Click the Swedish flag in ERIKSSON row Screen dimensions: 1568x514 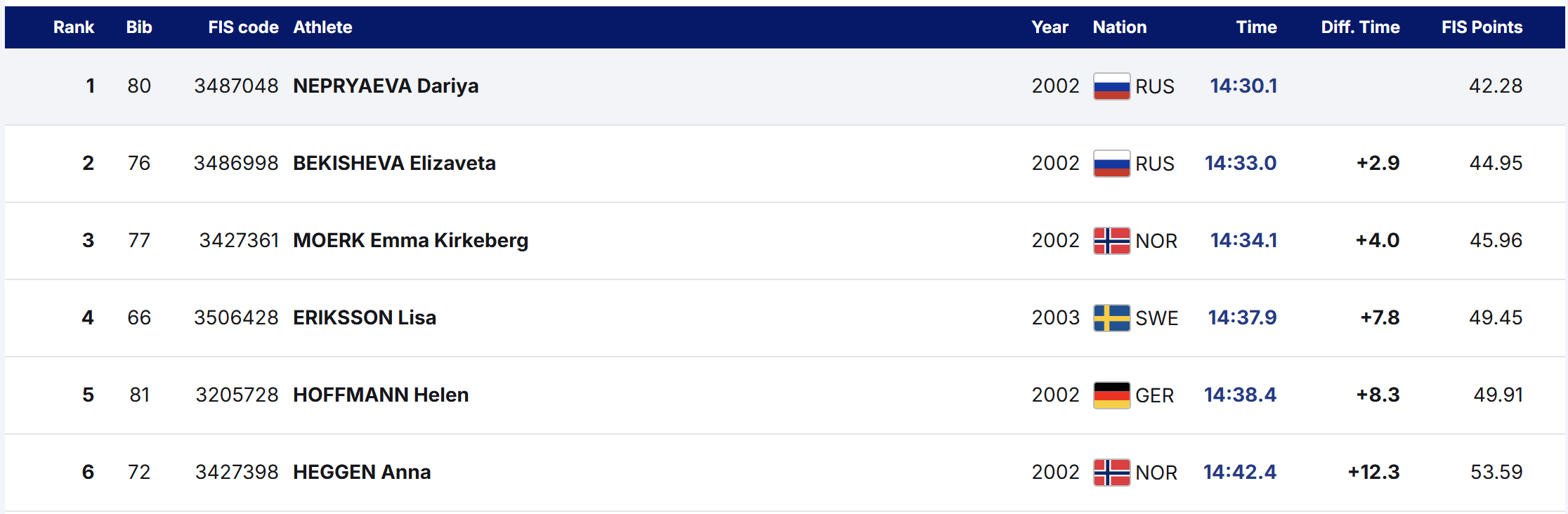click(1111, 318)
